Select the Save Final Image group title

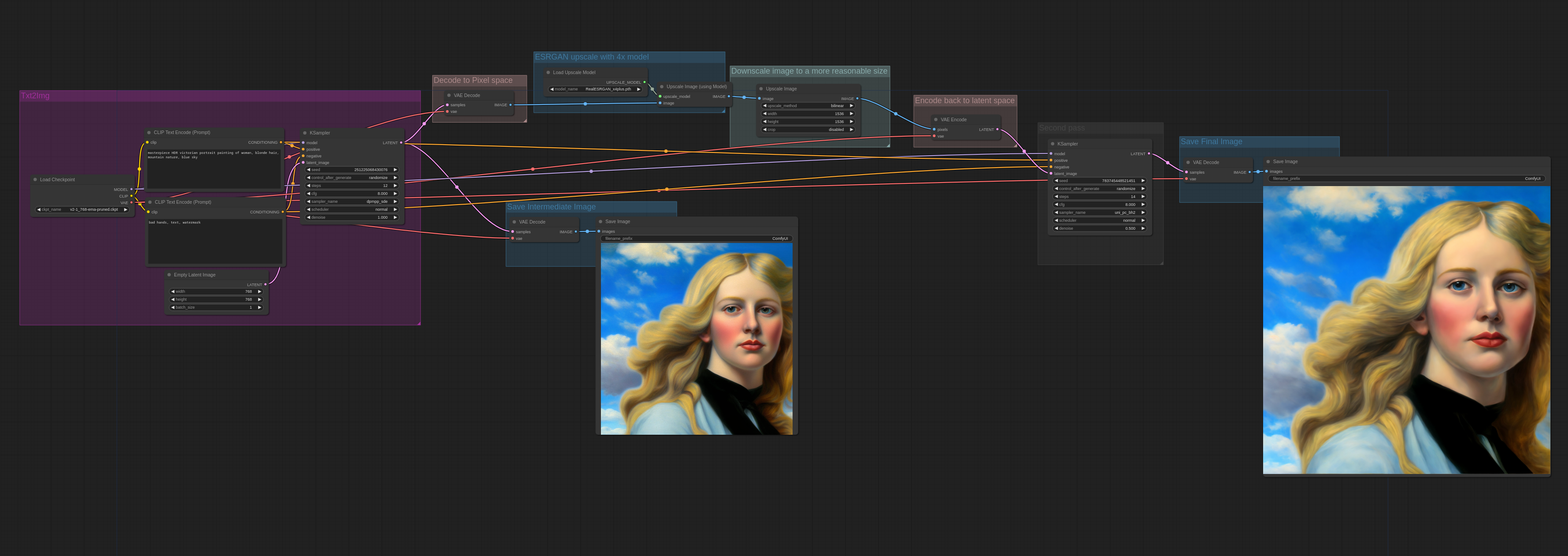click(x=1211, y=142)
